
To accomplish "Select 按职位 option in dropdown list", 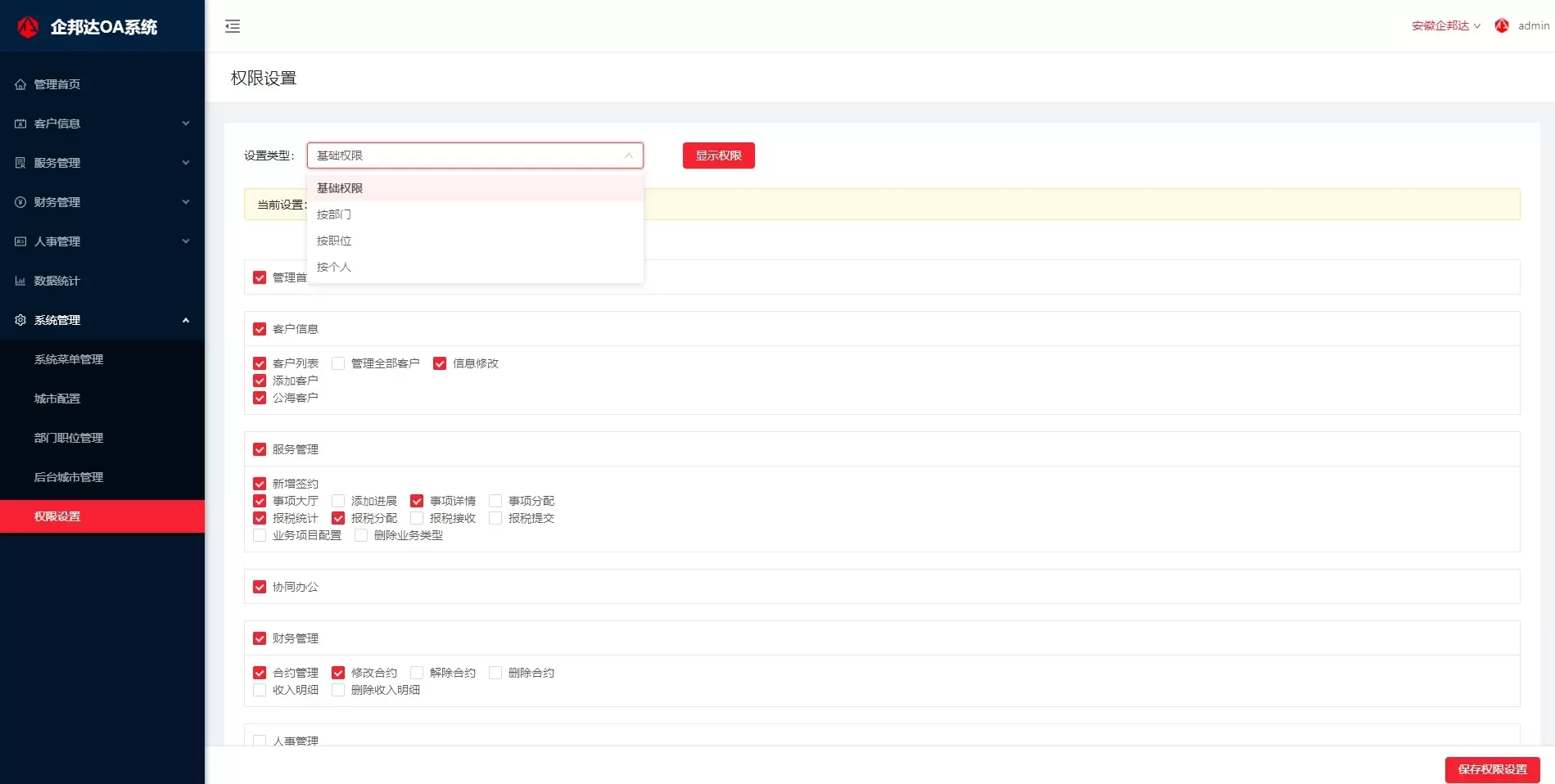I will pyautogui.click(x=334, y=241).
